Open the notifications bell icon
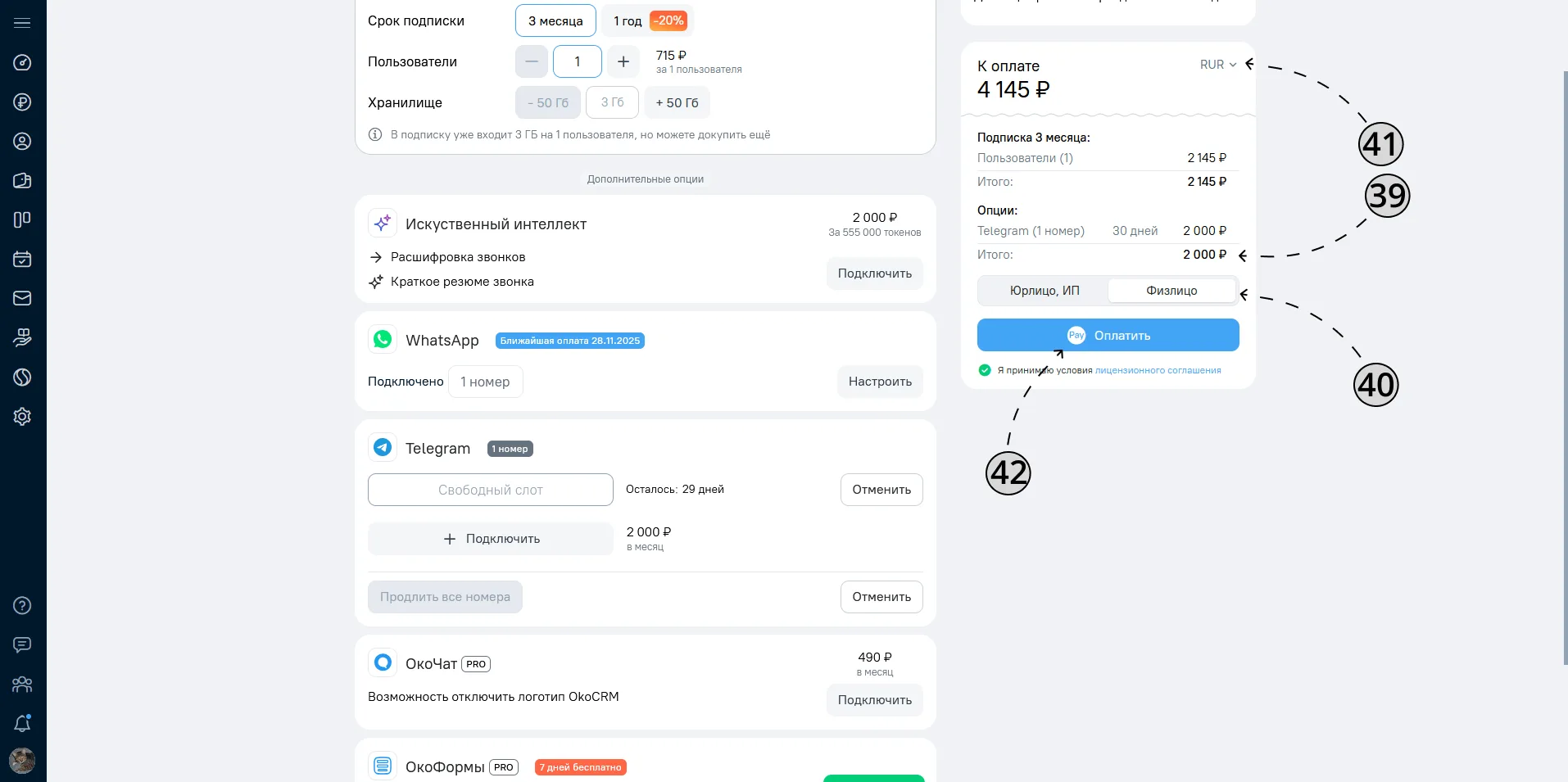Image resolution: width=1568 pixels, height=782 pixels. pos(22,723)
